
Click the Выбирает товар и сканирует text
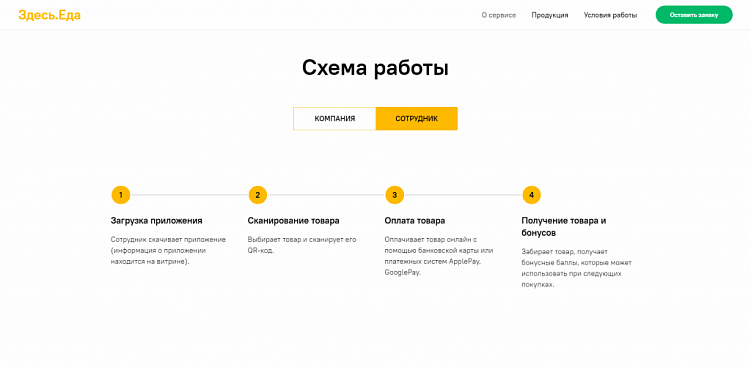tap(302, 245)
